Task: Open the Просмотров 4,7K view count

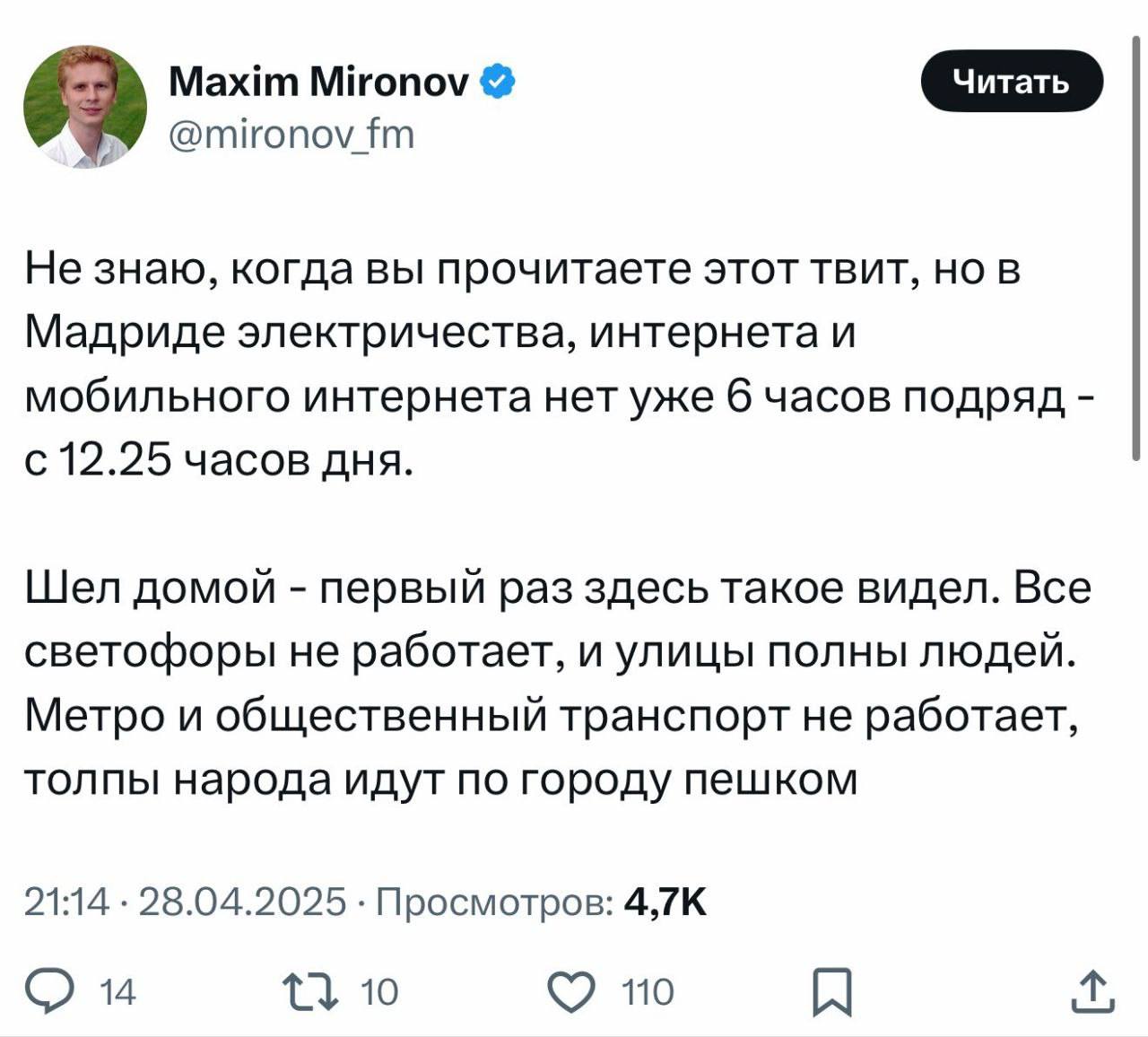Action: (540, 900)
